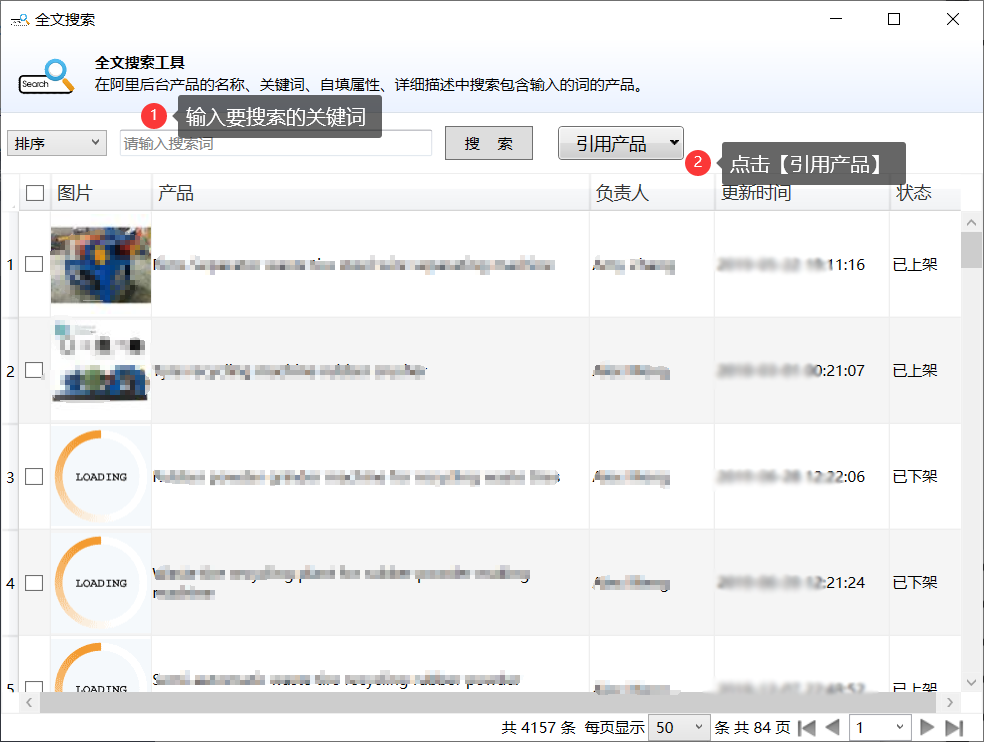The image size is (984, 742).
Task: Expand the 引用产品 dropdown arrow
Action: click(x=674, y=143)
